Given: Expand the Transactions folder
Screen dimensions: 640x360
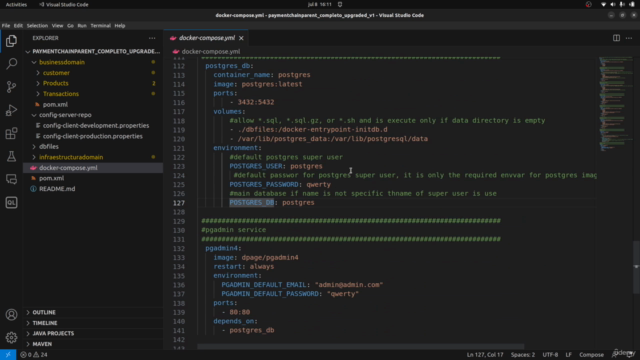Looking at the screenshot, I should pos(38,94).
